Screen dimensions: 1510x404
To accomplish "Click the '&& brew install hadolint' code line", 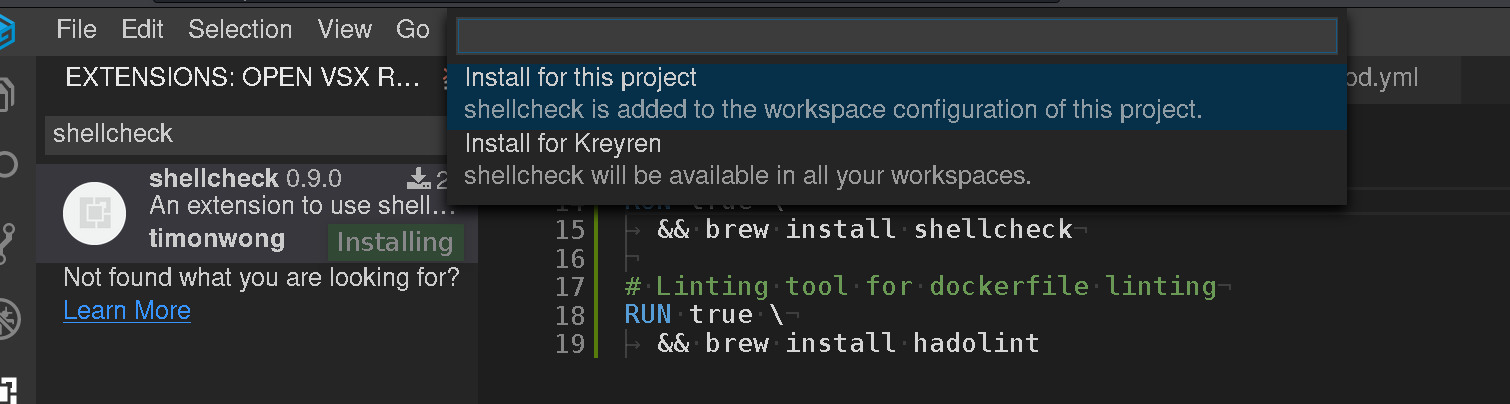I will click(848, 344).
